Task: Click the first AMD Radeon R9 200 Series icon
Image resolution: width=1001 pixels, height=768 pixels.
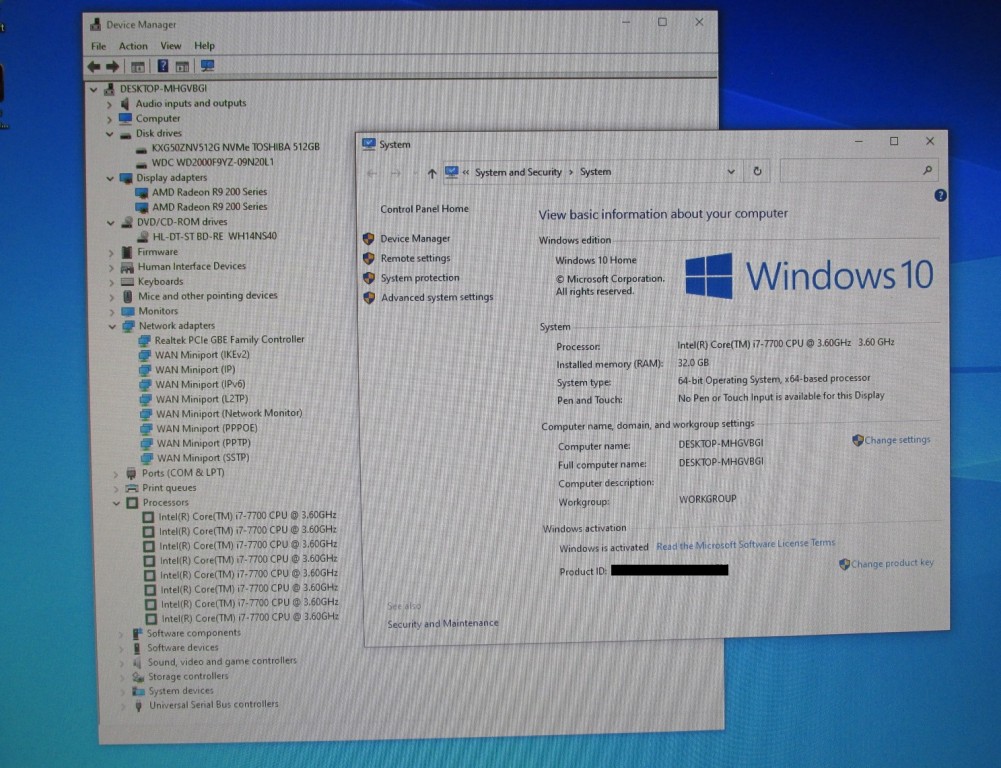Action: 142,192
